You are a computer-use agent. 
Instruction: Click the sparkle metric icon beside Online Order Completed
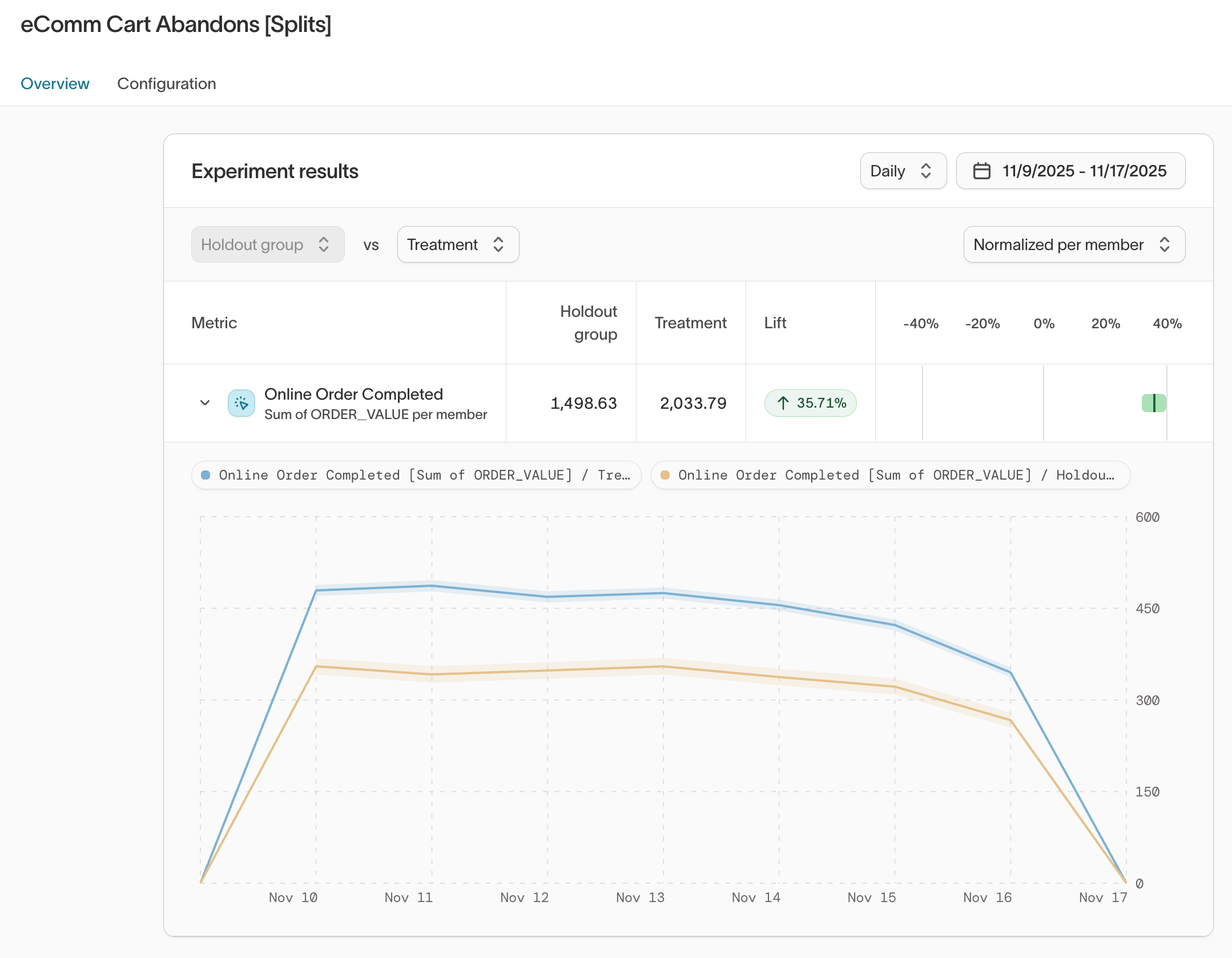coord(241,403)
